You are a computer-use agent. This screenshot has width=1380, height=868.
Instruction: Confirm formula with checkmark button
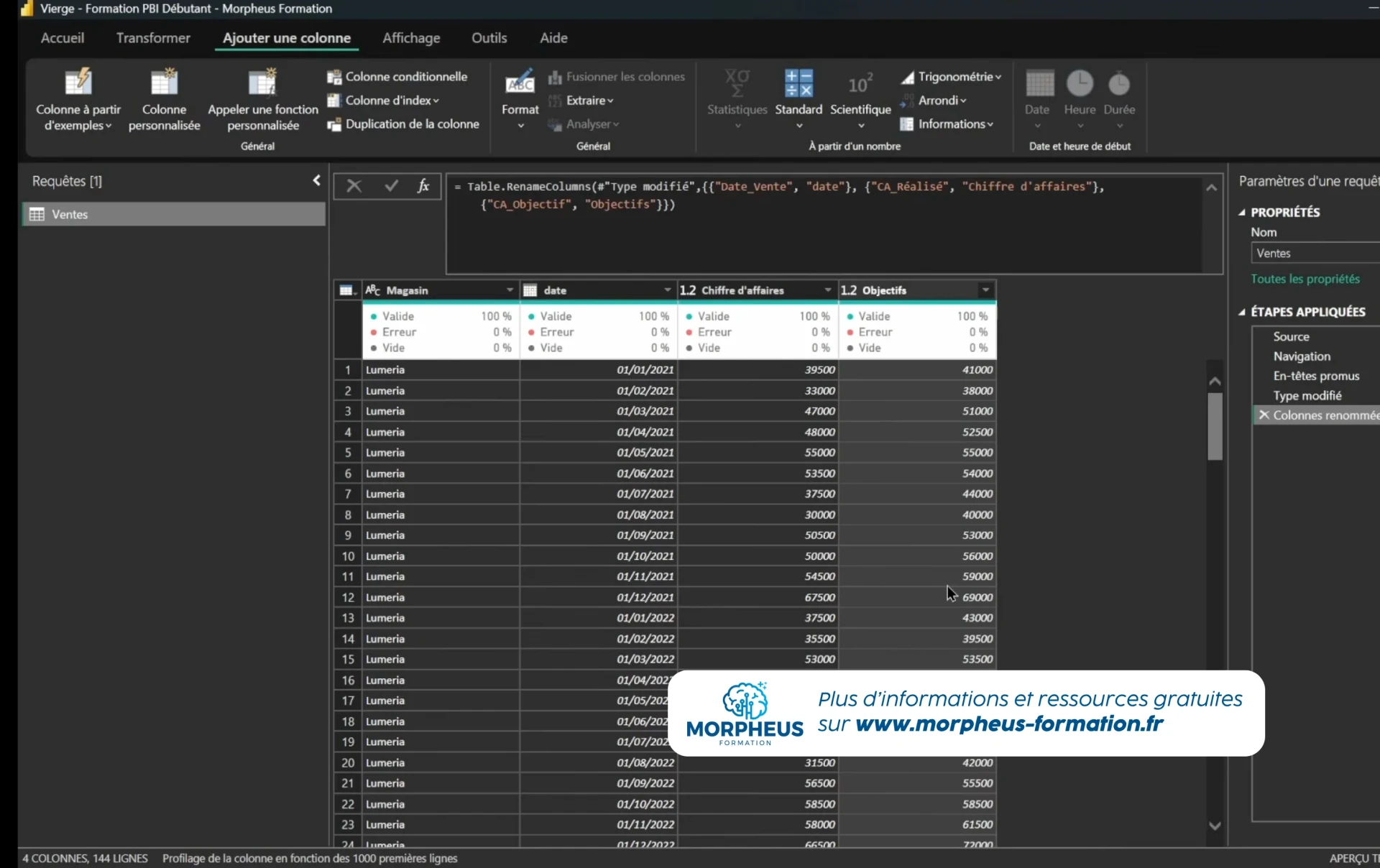coord(391,186)
